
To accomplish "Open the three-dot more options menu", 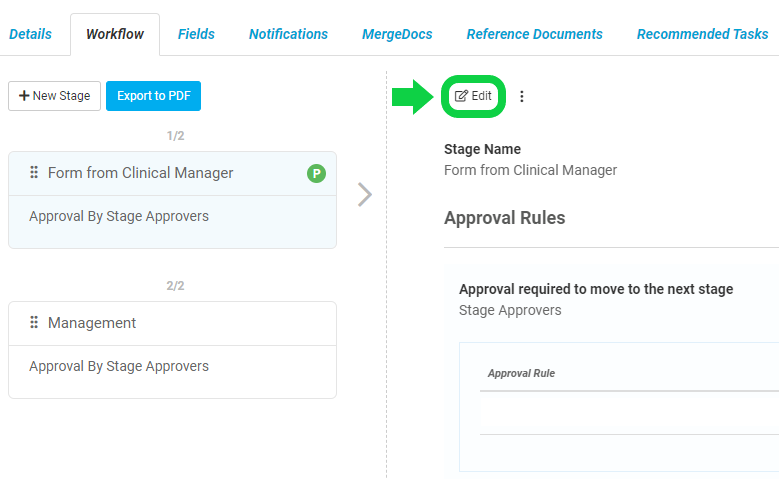I will coord(522,96).
